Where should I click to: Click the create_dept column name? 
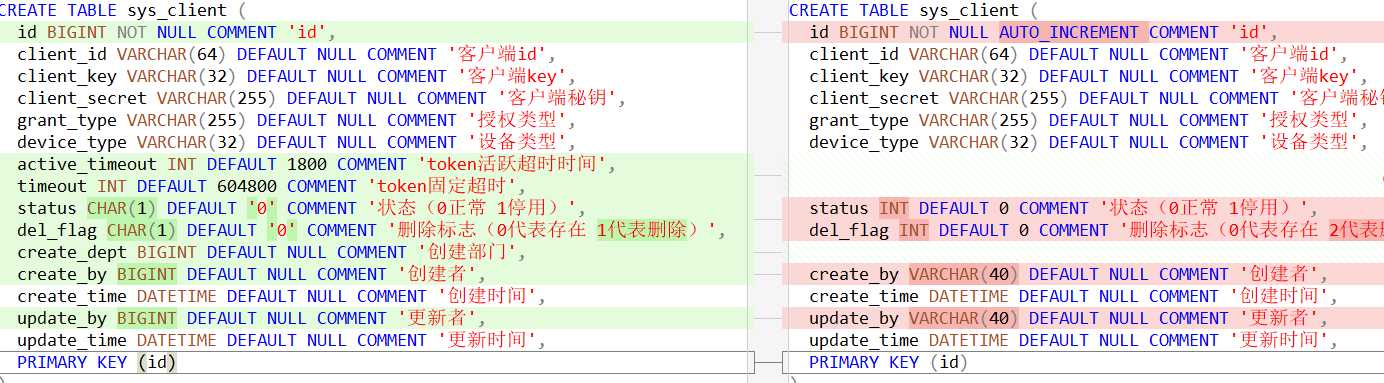72,252
